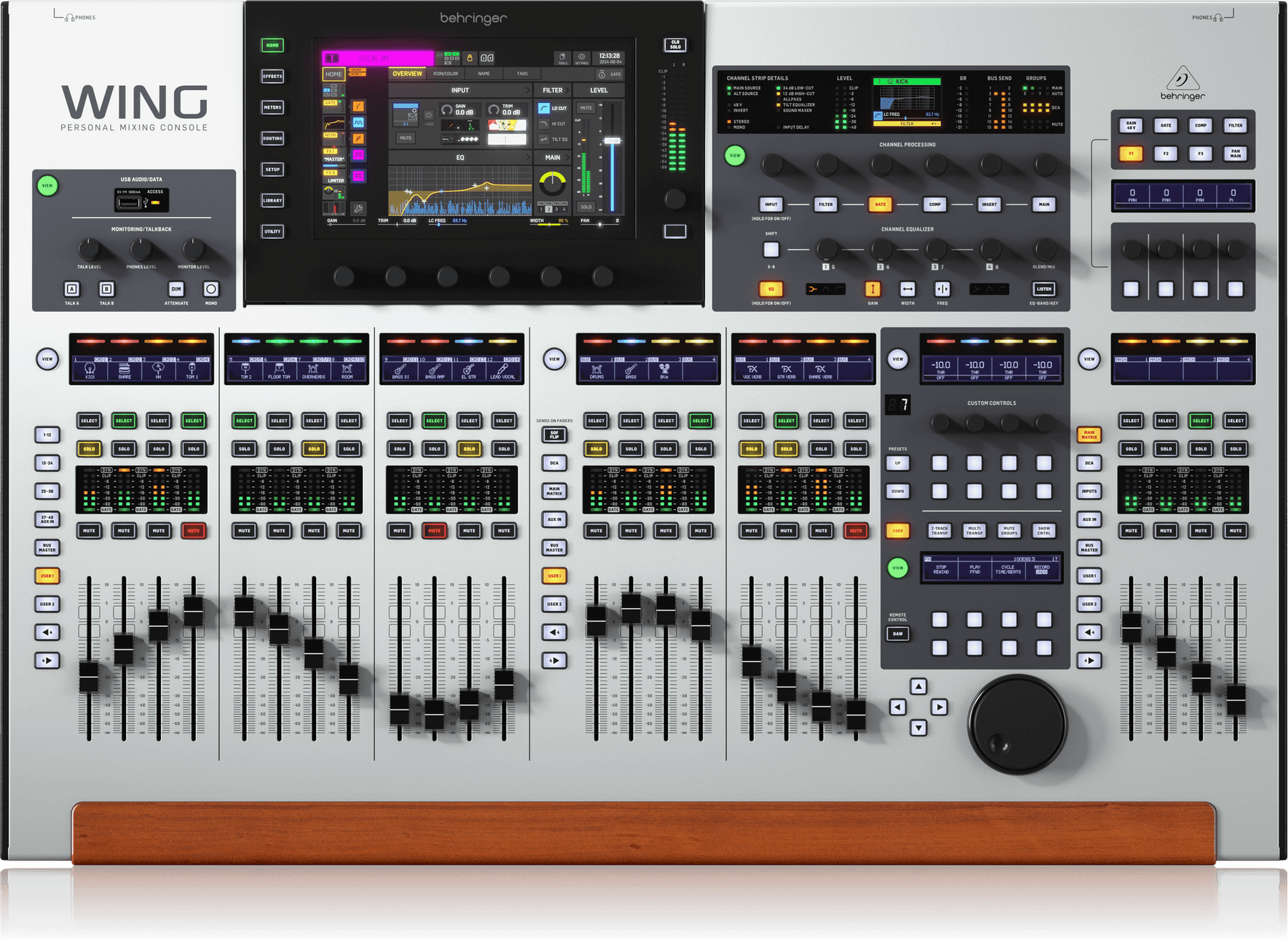Tap the wrench icon on the touchscreen
This screenshot has width=1288, height=945.
pyautogui.click(x=358, y=209)
